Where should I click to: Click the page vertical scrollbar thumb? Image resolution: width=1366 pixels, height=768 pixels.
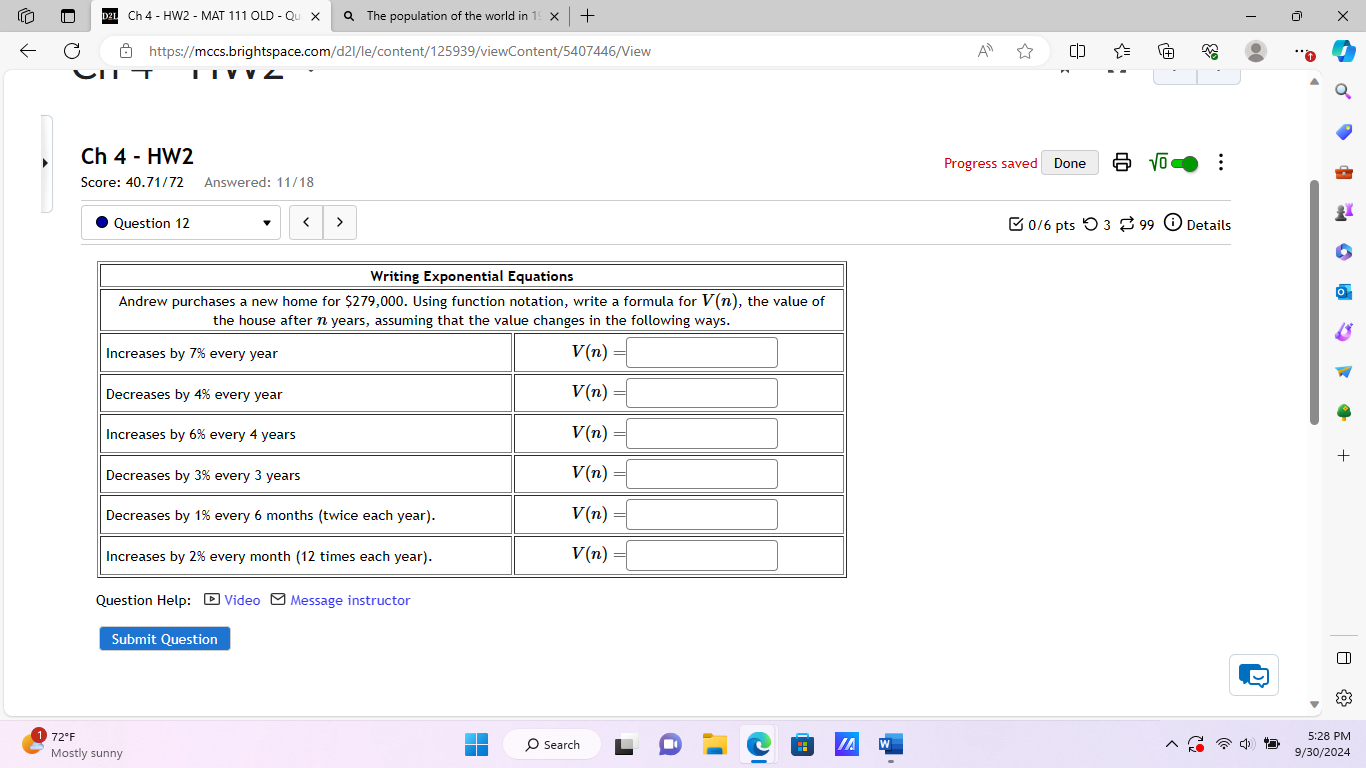tap(1315, 302)
